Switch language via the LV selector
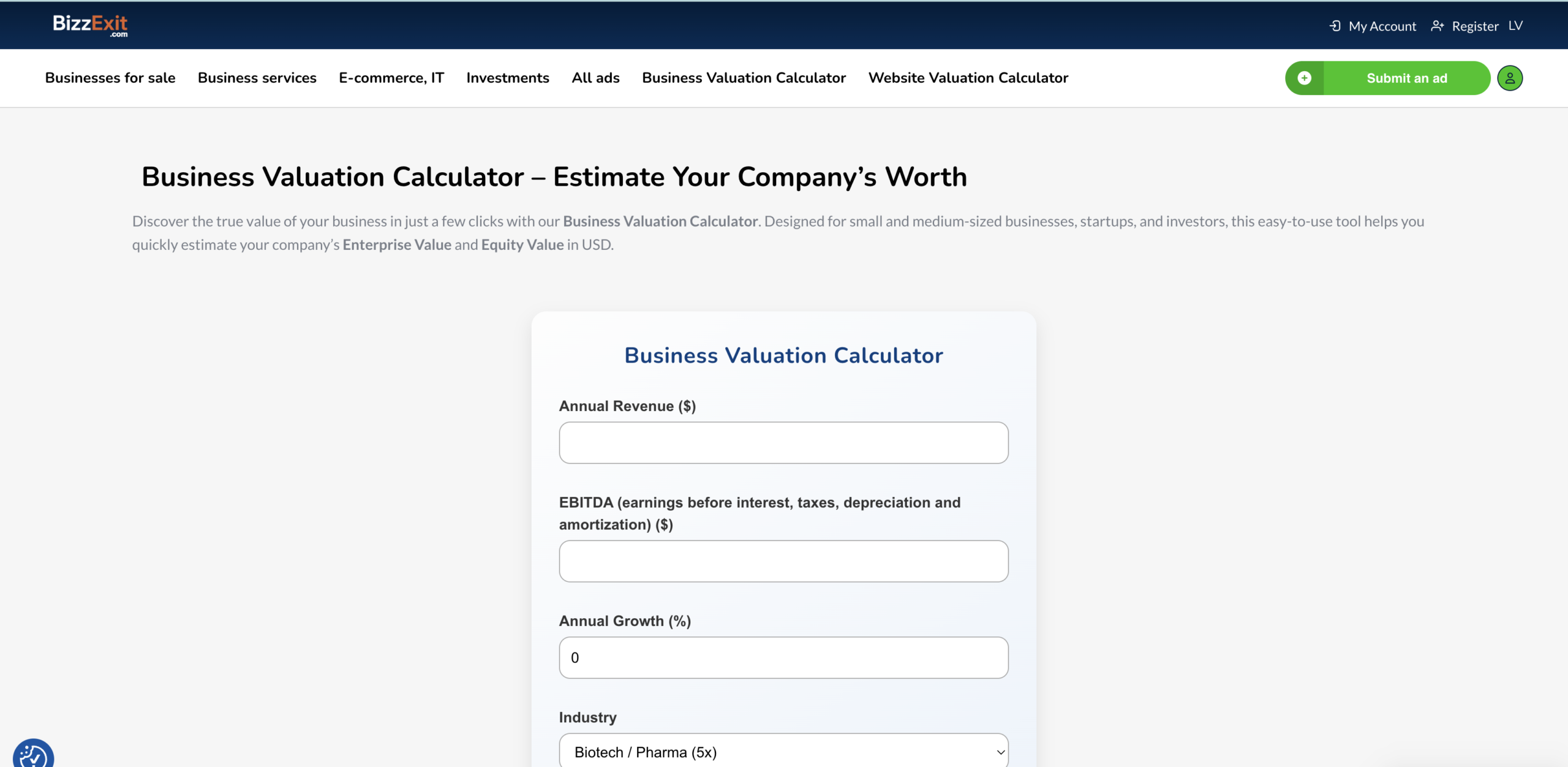 tap(1515, 26)
